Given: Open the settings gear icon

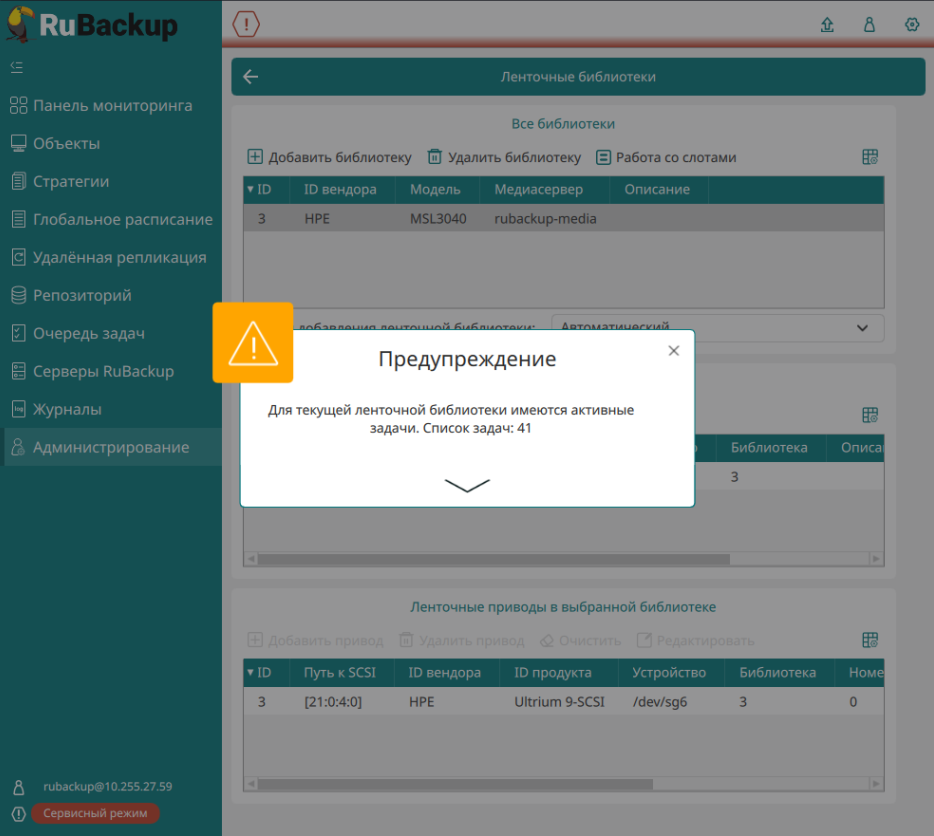Looking at the screenshot, I should click(911, 25).
